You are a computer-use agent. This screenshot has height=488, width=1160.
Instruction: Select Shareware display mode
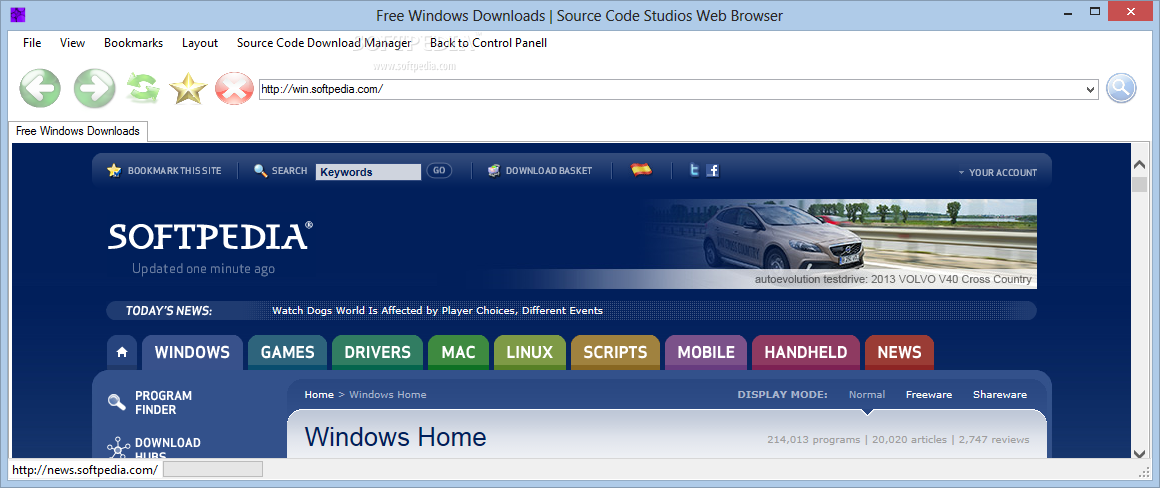(1000, 394)
